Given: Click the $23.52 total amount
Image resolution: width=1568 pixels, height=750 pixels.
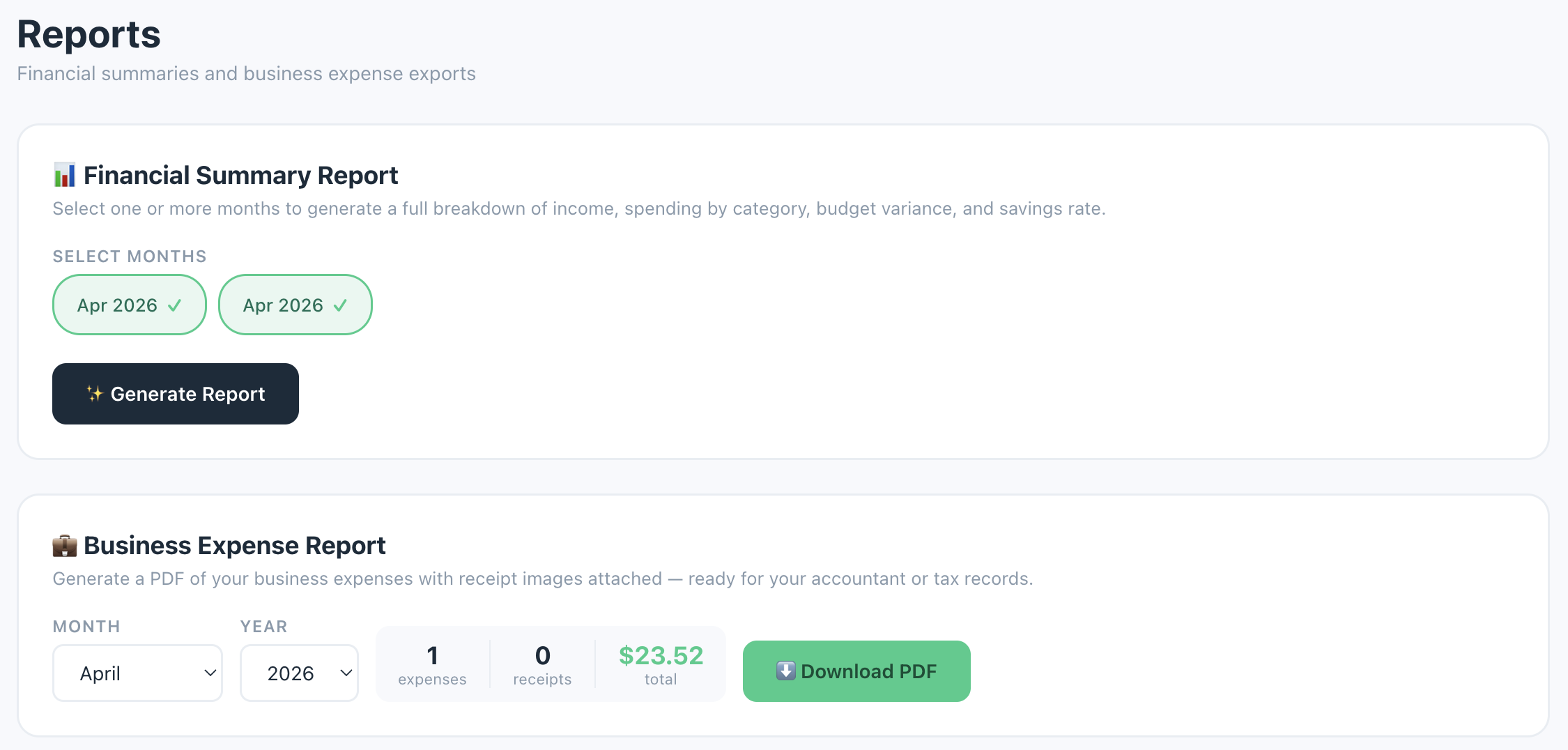Looking at the screenshot, I should pos(661,656).
